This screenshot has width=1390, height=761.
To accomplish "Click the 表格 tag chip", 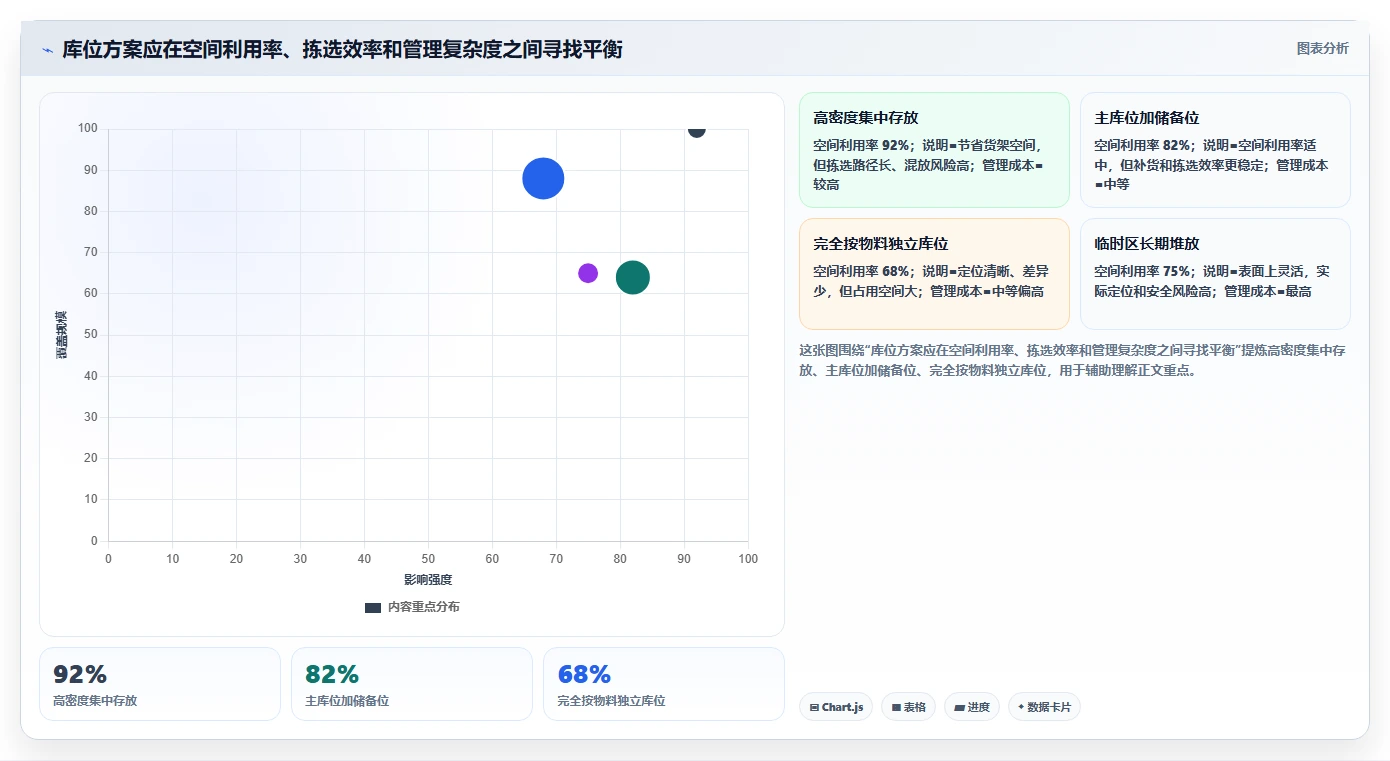I will [x=908, y=707].
